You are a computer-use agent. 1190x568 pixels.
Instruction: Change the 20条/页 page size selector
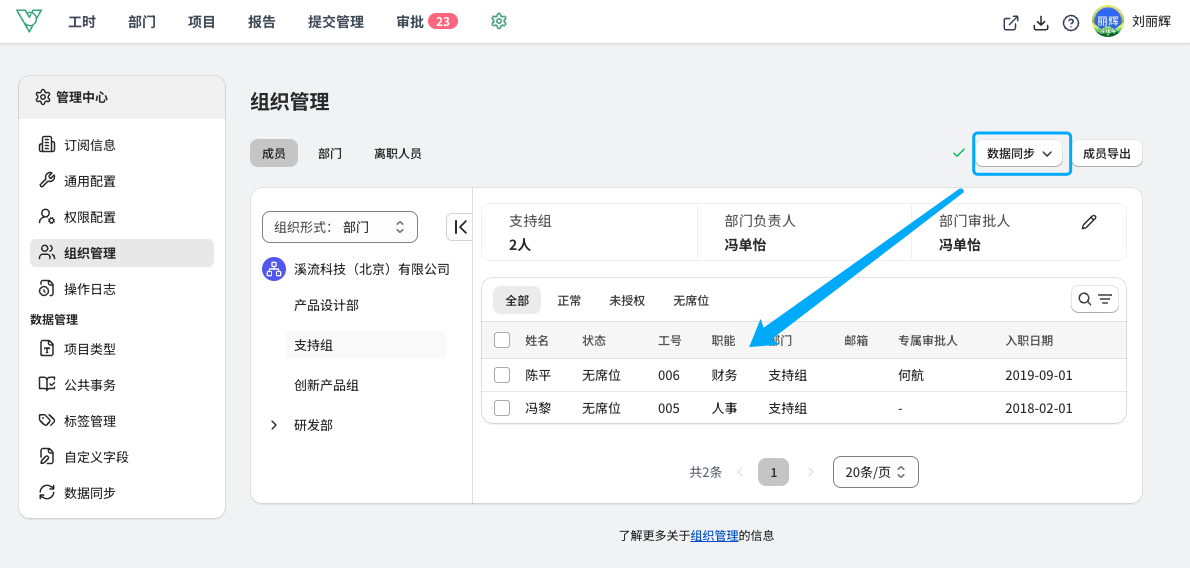coord(876,472)
